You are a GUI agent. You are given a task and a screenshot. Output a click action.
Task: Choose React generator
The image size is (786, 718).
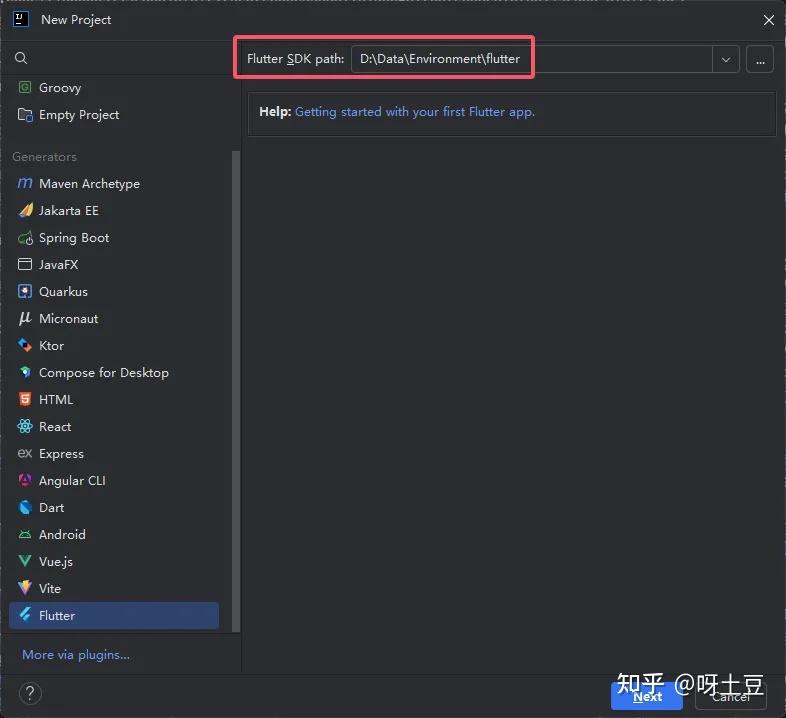coord(114,427)
